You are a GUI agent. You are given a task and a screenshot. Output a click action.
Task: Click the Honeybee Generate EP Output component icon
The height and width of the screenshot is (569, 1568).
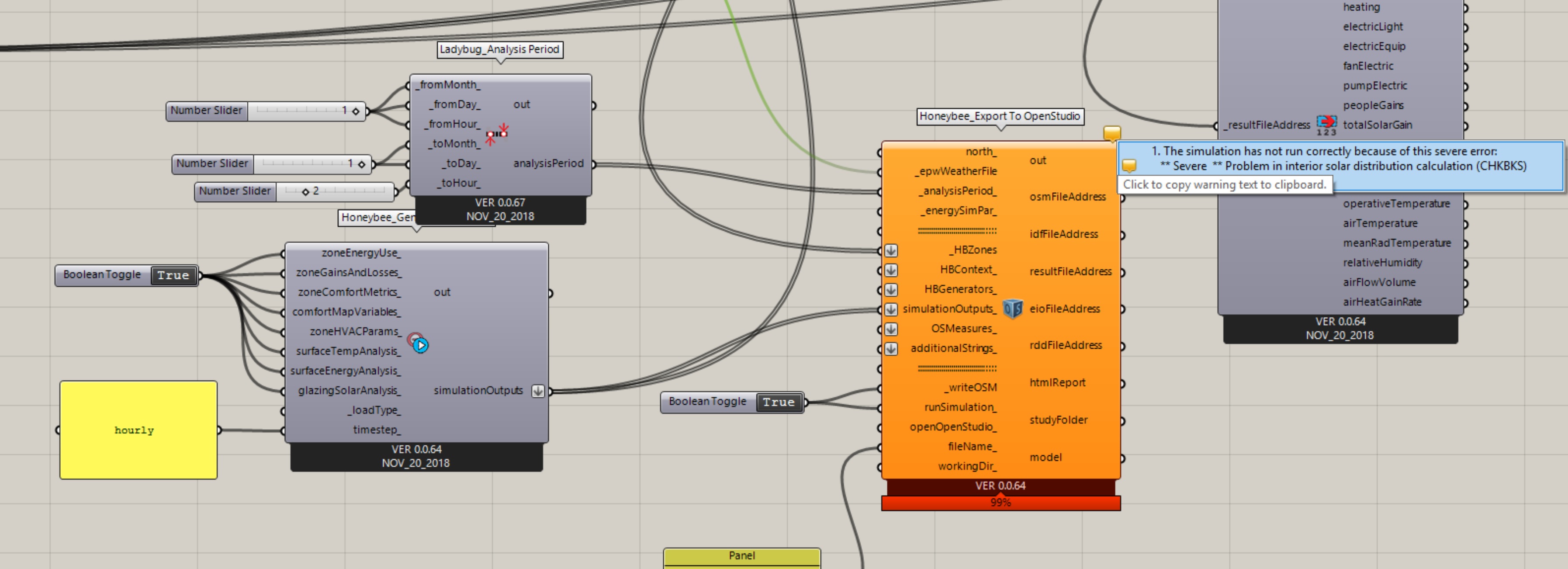click(x=418, y=343)
